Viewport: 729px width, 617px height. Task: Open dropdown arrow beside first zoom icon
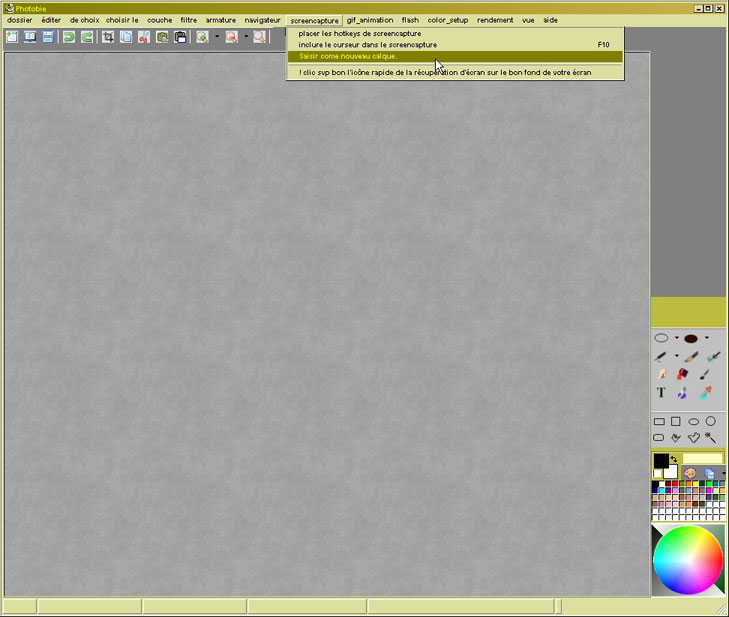(x=216, y=37)
